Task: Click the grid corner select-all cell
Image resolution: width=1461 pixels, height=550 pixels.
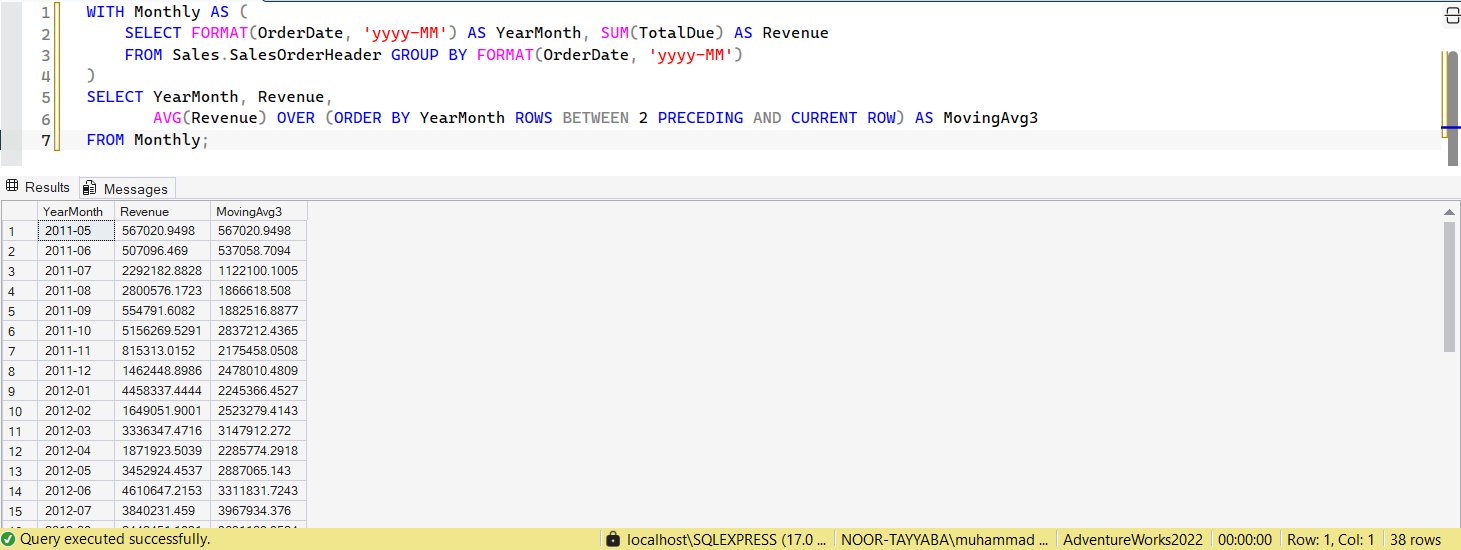Action: (x=19, y=212)
